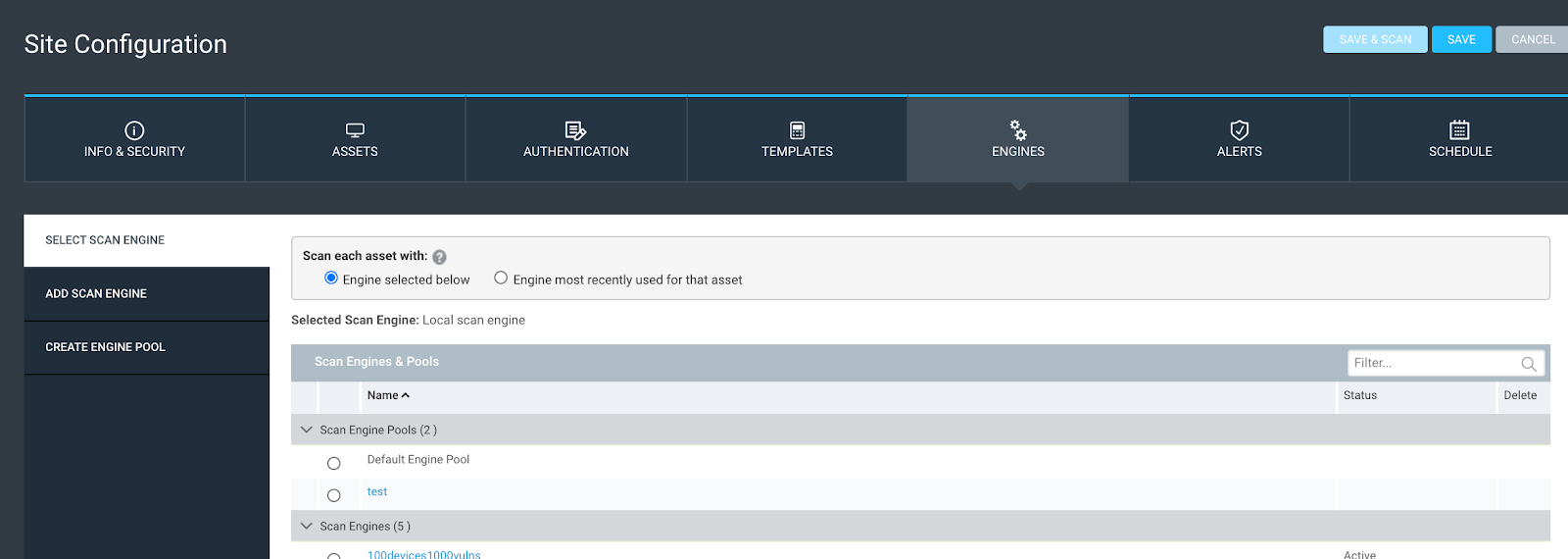The image size is (1568, 559).
Task: Sort by the Name column header
Action: point(387,395)
